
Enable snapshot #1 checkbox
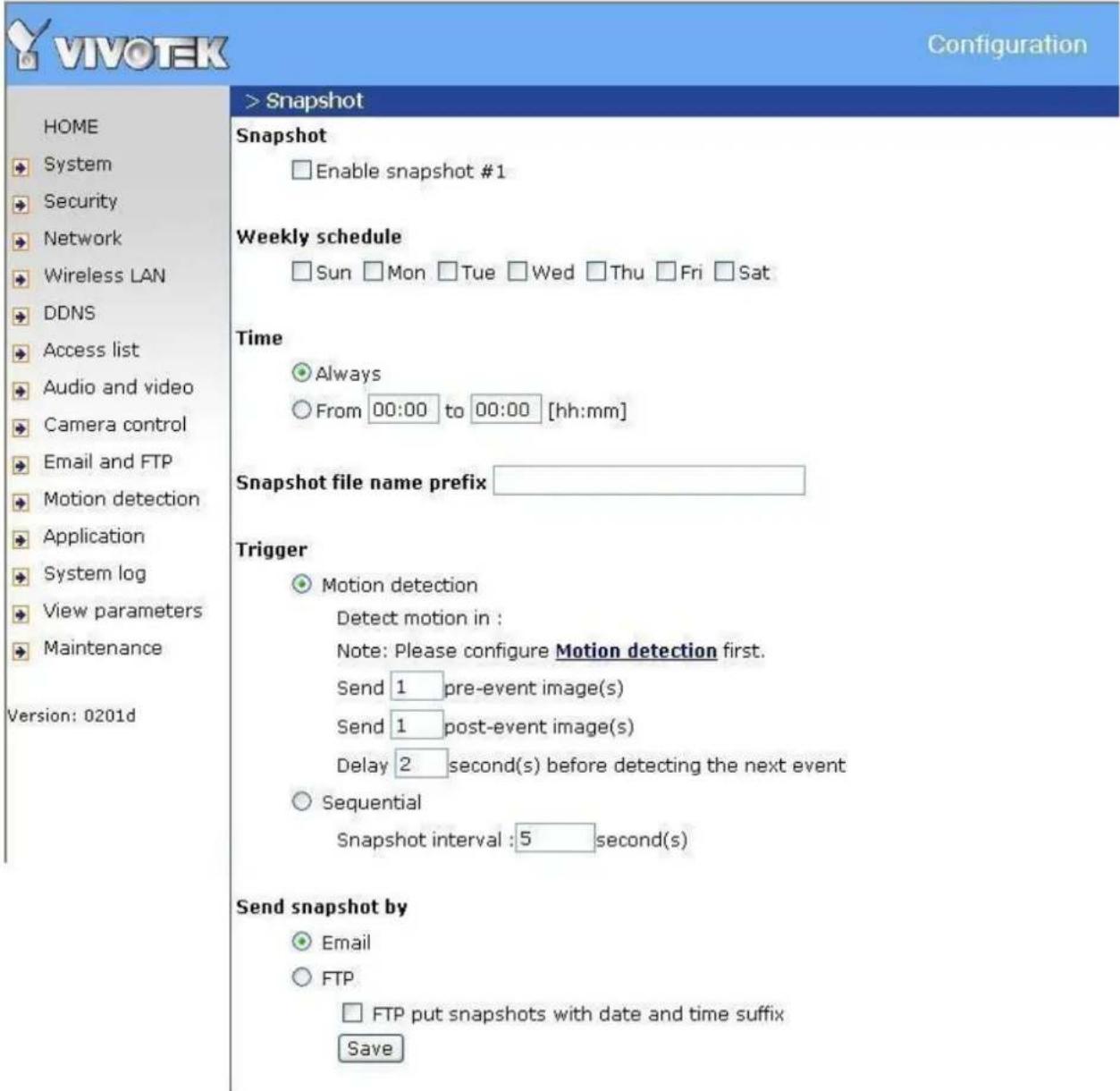coord(302,170)
